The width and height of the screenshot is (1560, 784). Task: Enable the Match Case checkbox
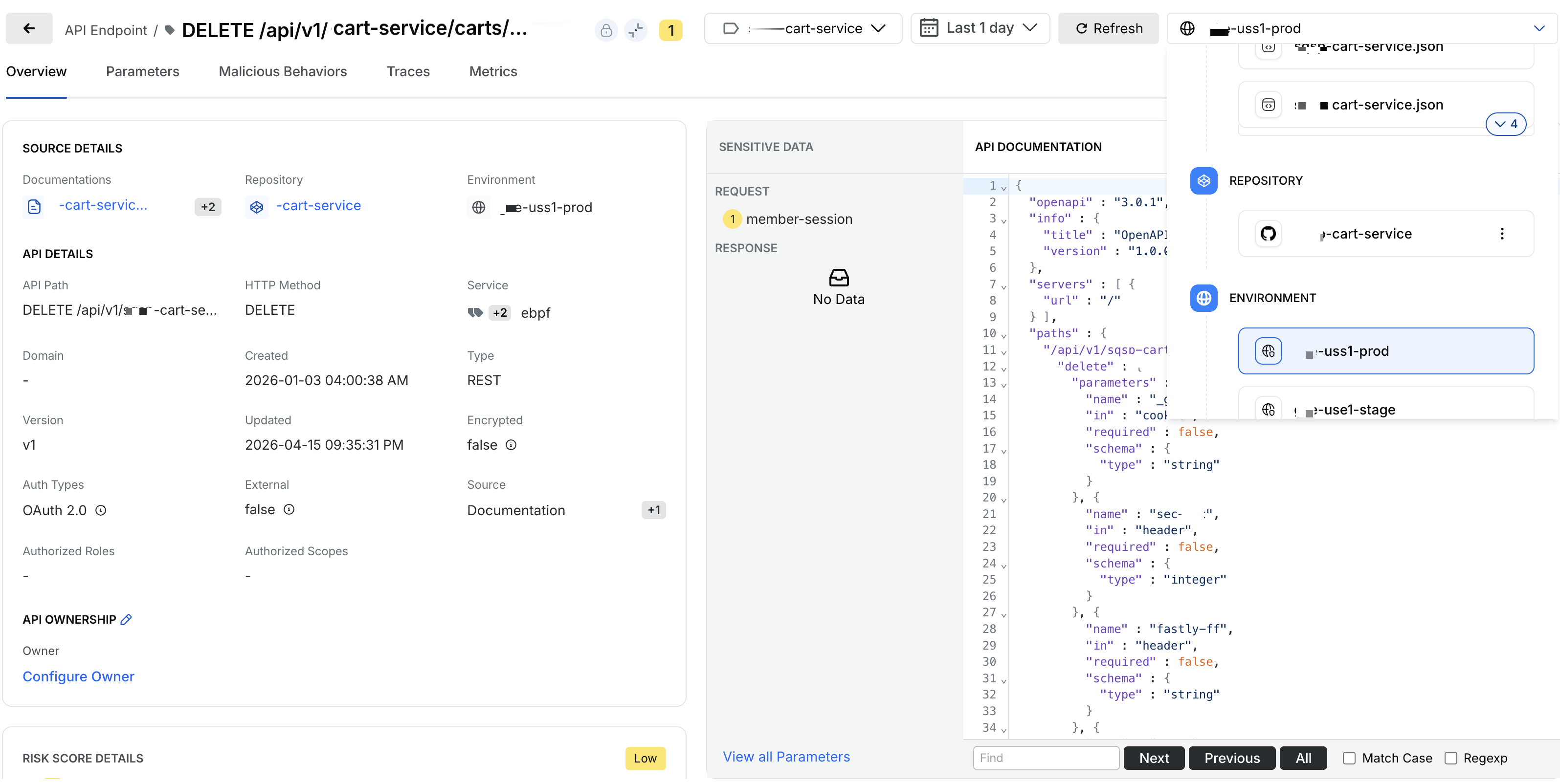(x=1349, y=758)
